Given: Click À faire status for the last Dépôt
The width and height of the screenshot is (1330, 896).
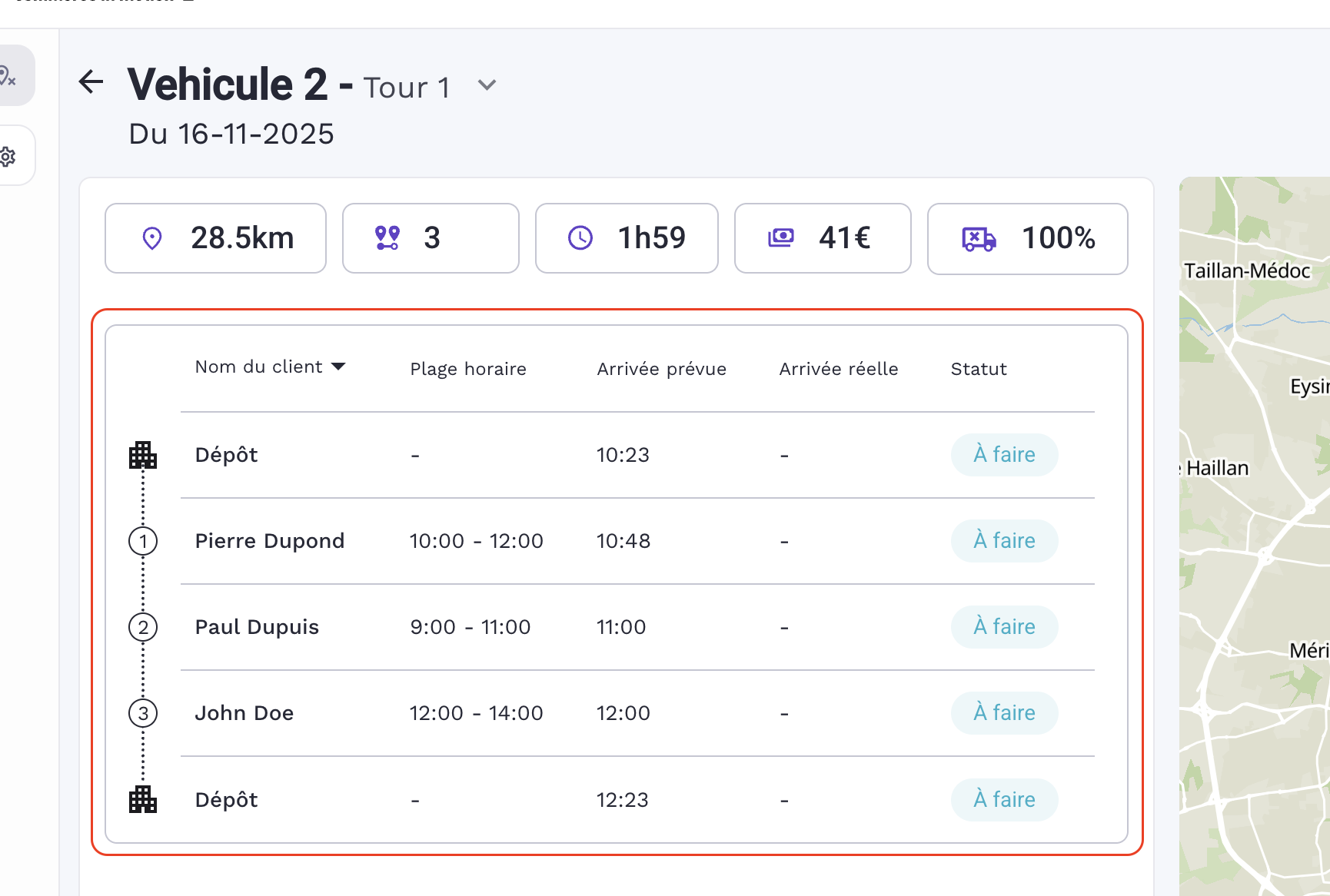Looking at the screenshot, I should click(1004, 800).
